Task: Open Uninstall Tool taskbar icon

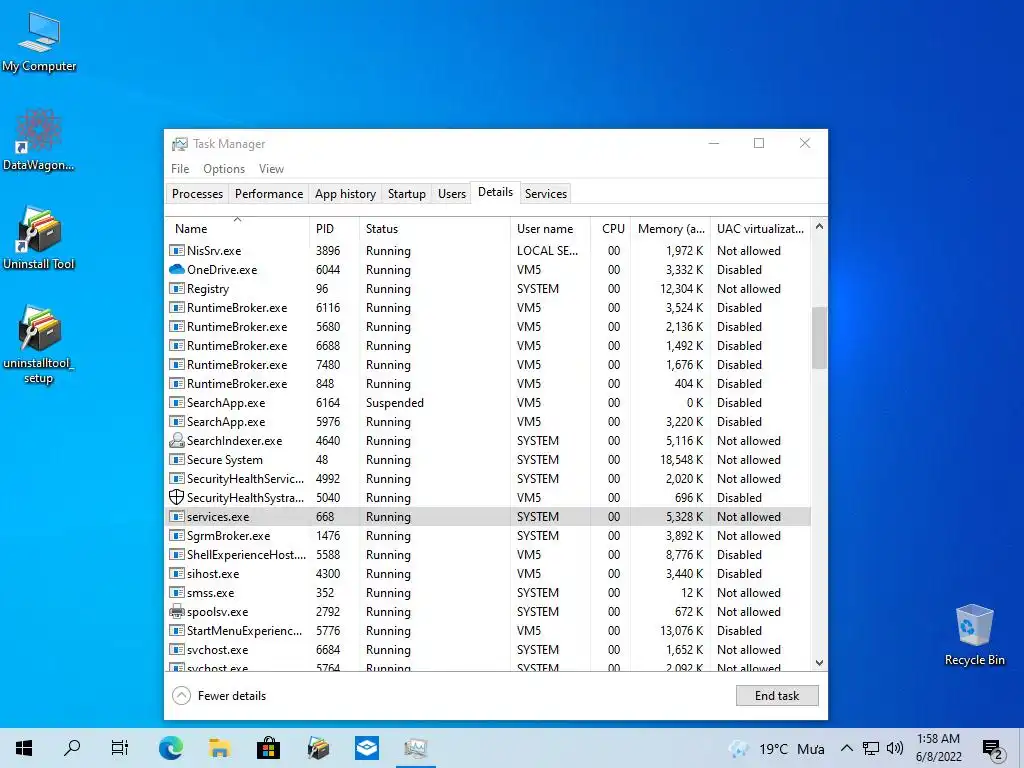Action: 318,748
